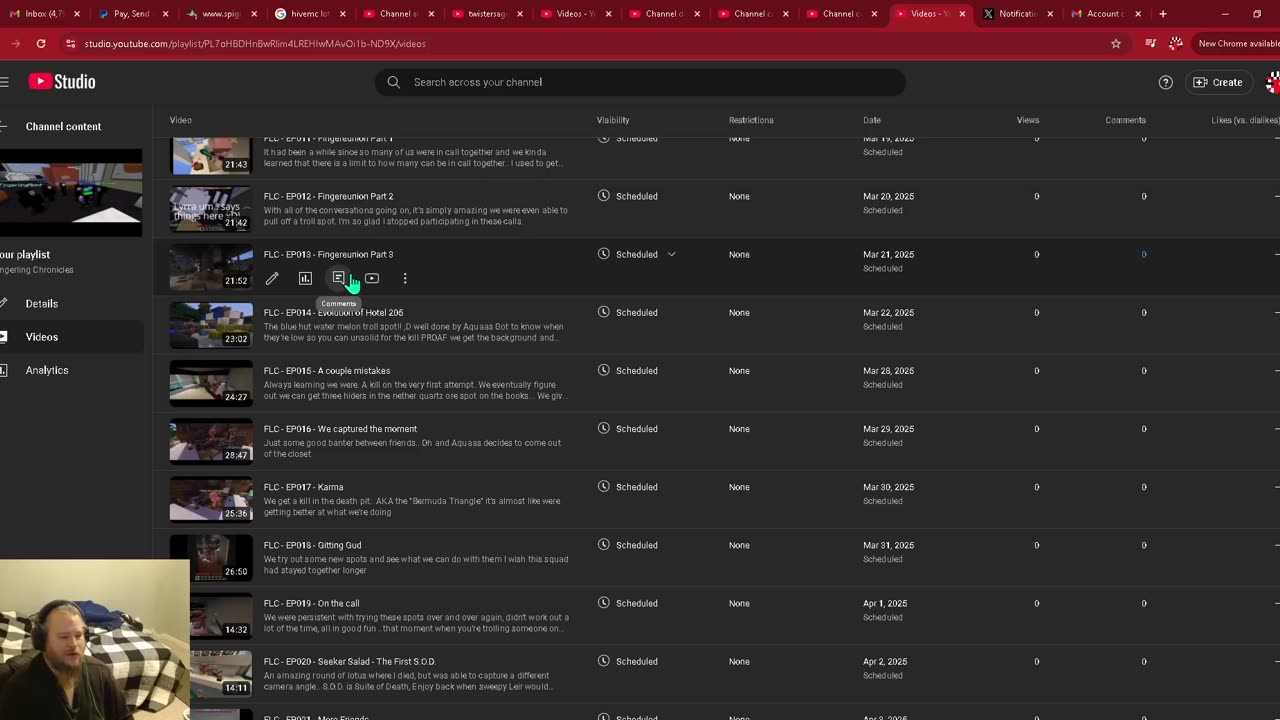
Task: Open Videos in the playlist sidebar
Action: (42, 337)
